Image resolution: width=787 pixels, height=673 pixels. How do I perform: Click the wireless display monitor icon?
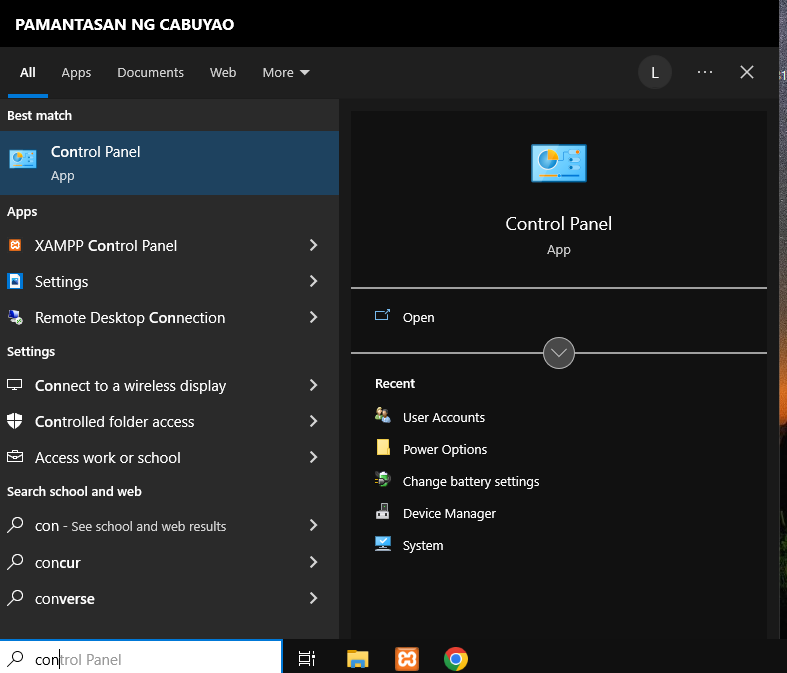(x=15, y=385)
